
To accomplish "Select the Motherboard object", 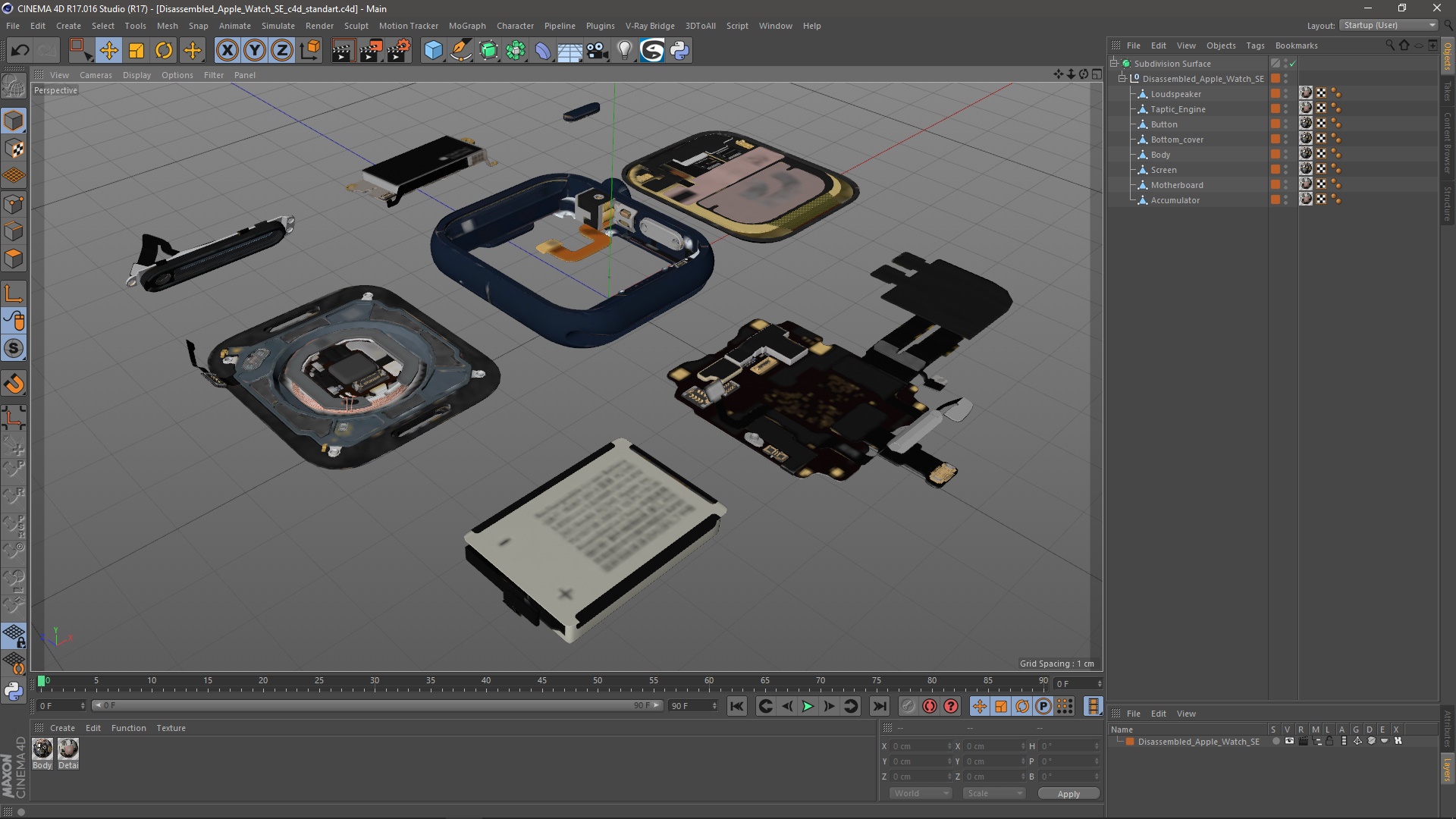I will tap(1176, 185).
